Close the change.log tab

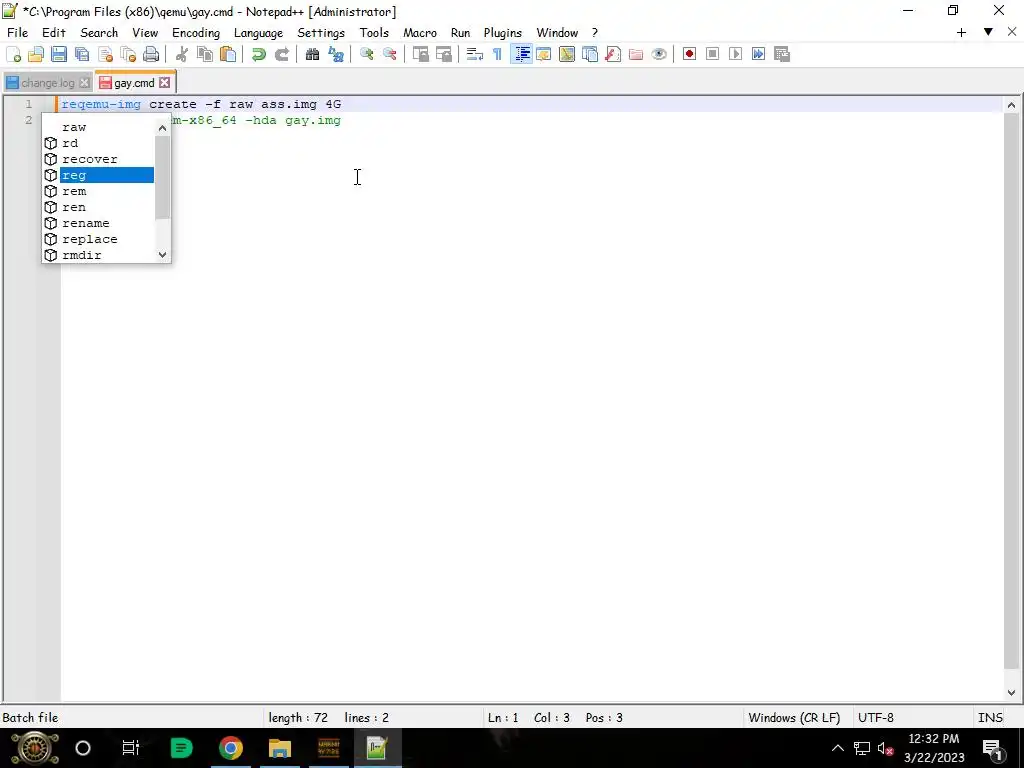pyautogui.click(x=84, y=83)
